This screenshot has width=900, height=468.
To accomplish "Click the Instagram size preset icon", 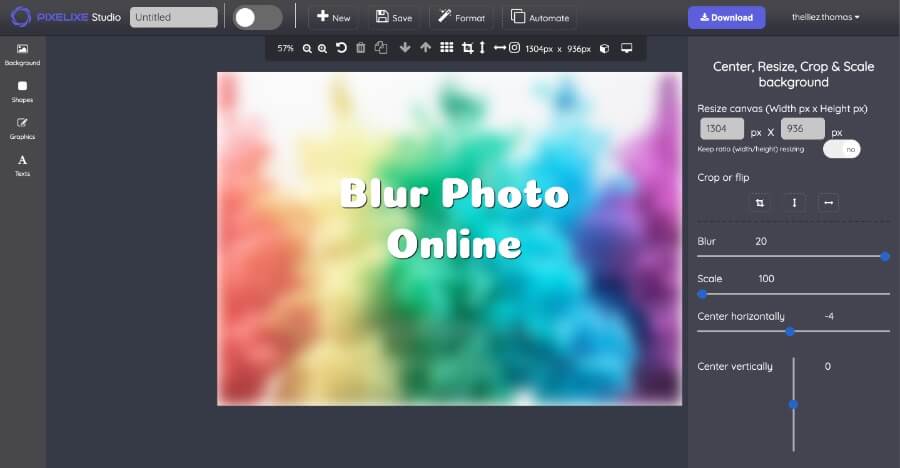I will coord(514,48).
